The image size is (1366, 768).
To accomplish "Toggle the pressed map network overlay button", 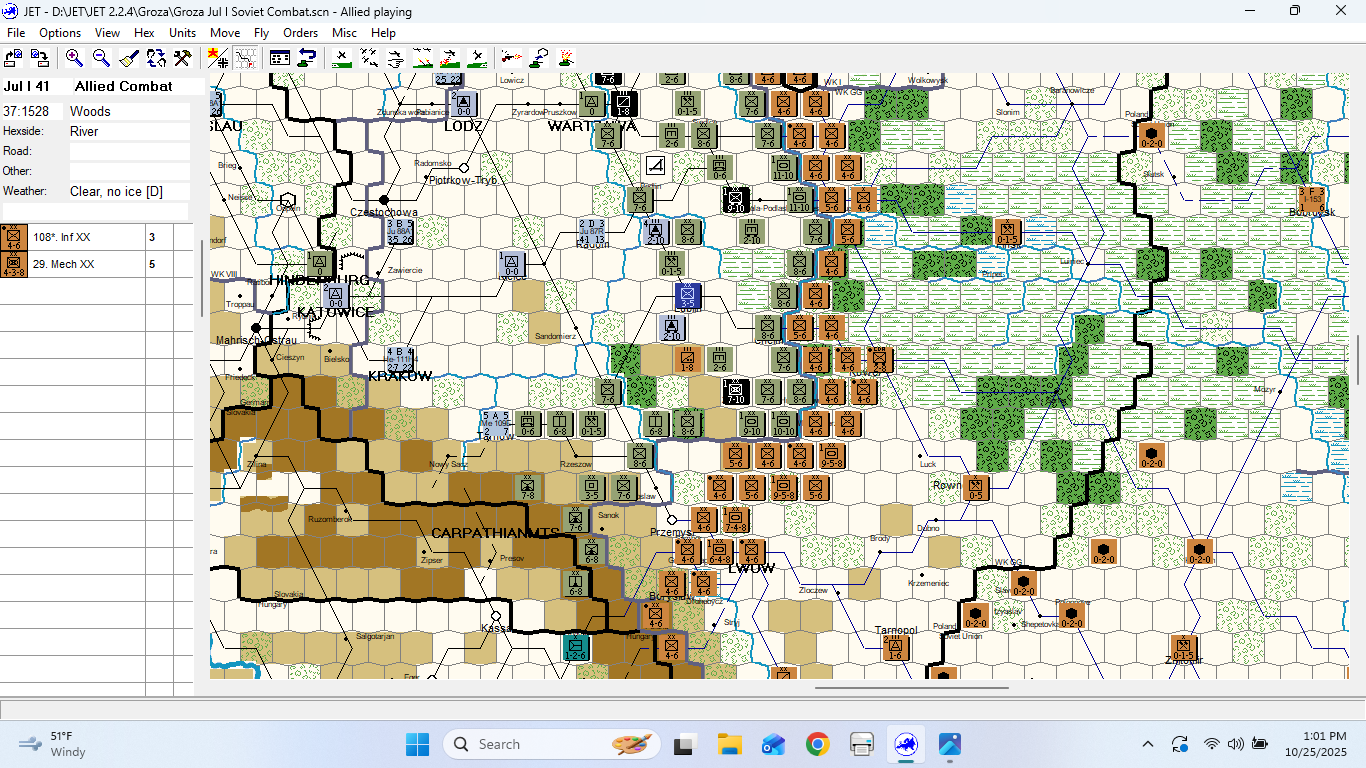I will coord(245,57).
